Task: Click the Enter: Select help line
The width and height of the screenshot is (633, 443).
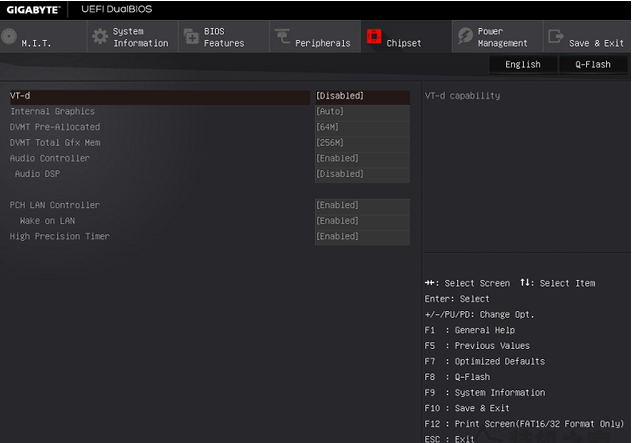Action: [457, 299]
